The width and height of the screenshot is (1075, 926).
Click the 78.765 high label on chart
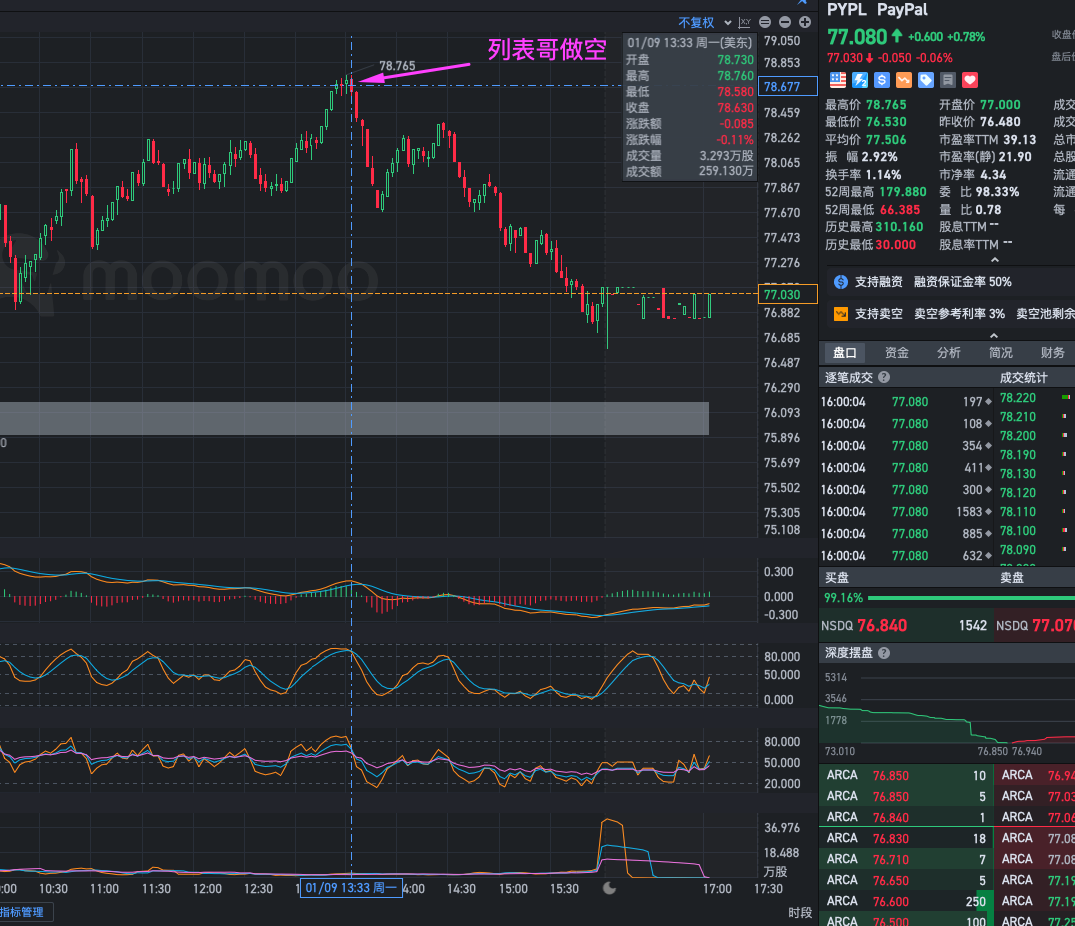[x=397, y=66]
